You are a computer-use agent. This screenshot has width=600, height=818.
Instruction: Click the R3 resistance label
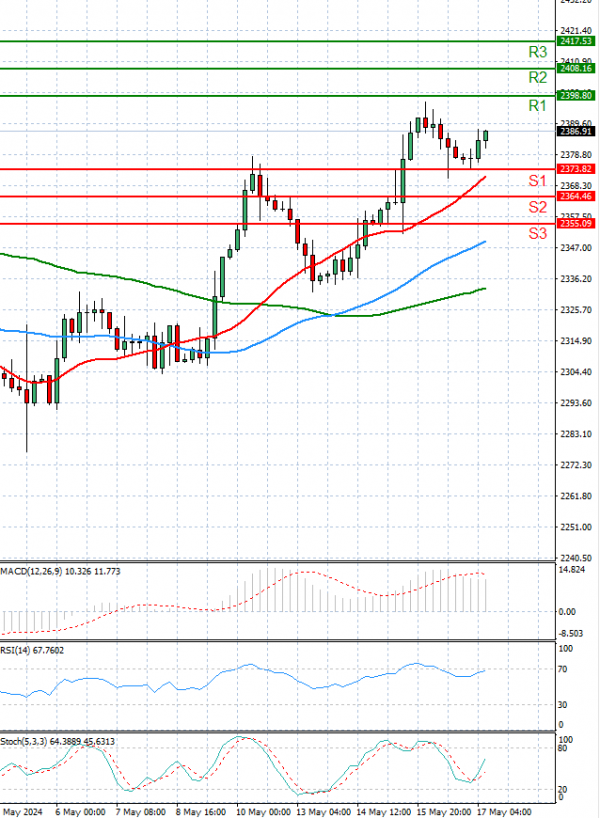point(537,52)
